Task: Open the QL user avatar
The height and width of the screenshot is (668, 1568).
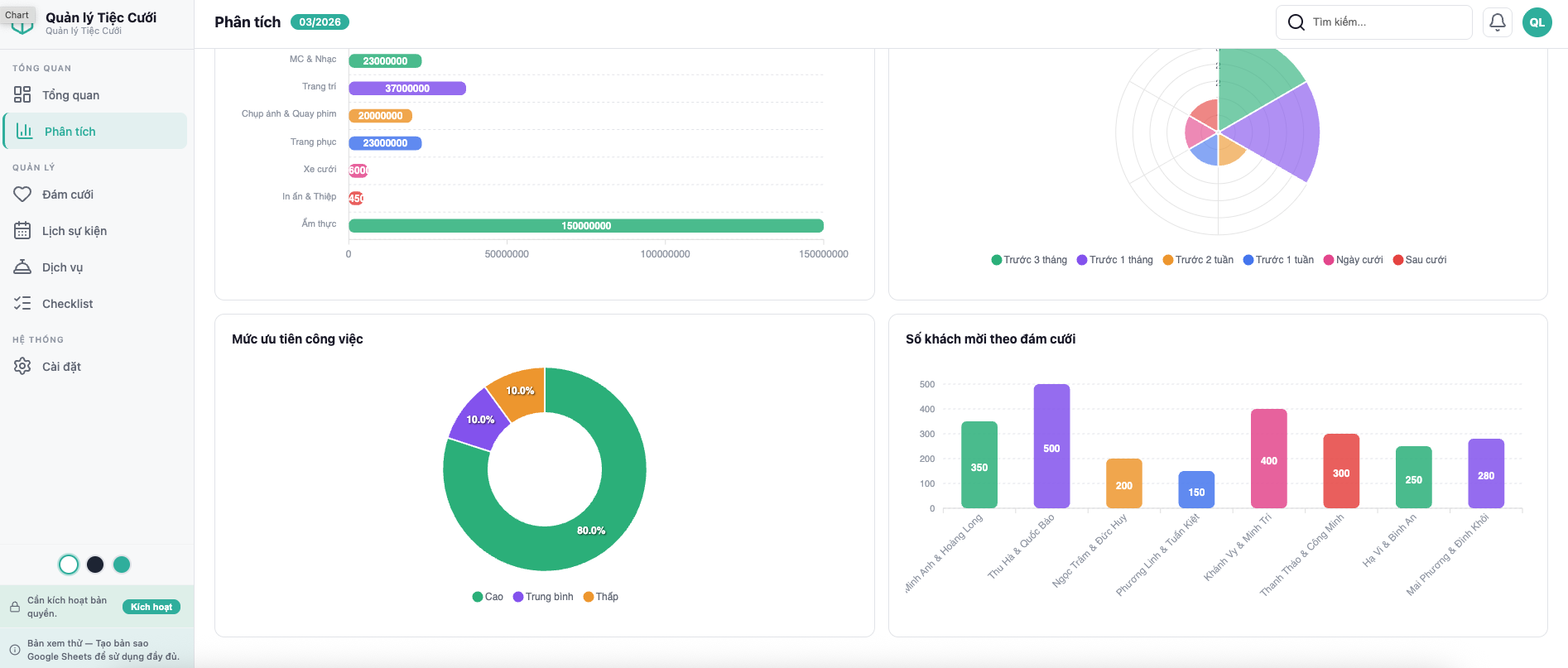Action: [1537, 22]
